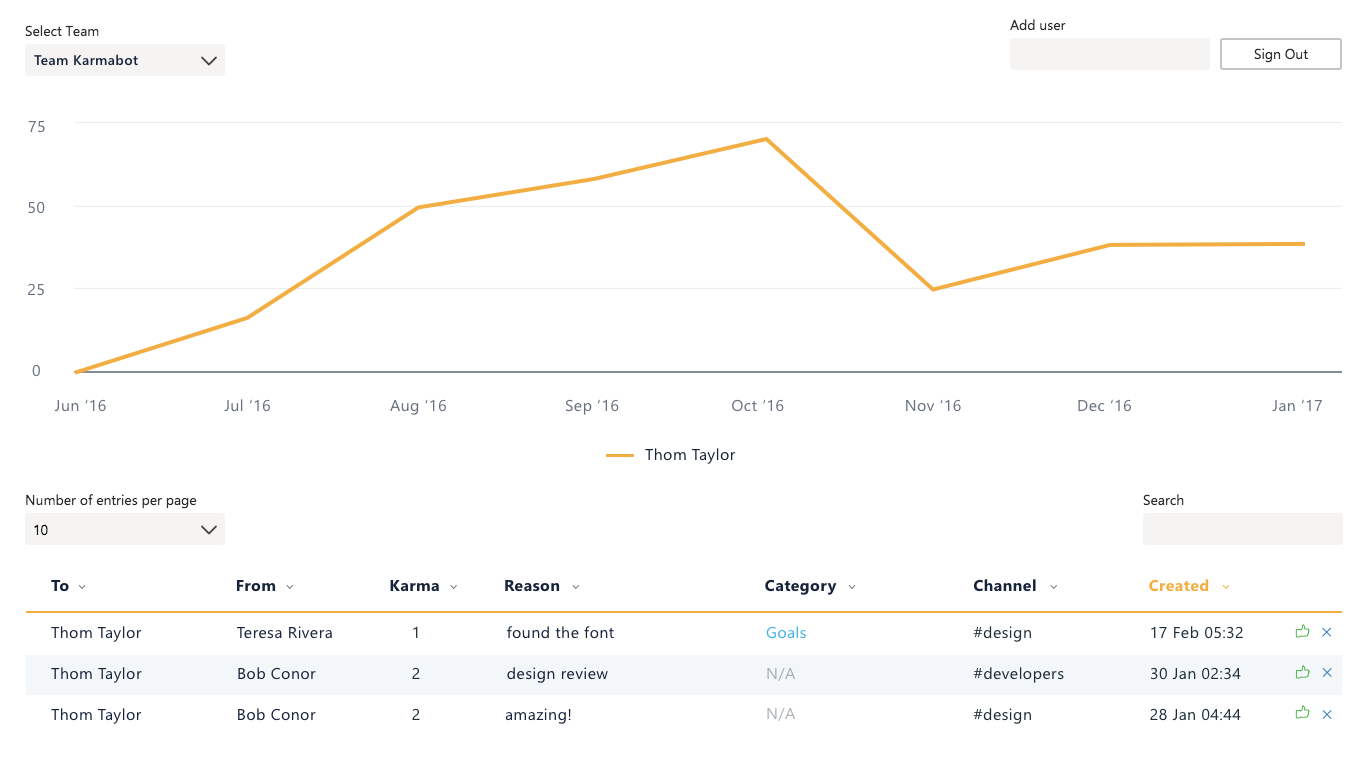
Task: Click N/A category in design review row
Action: point(781,674)
